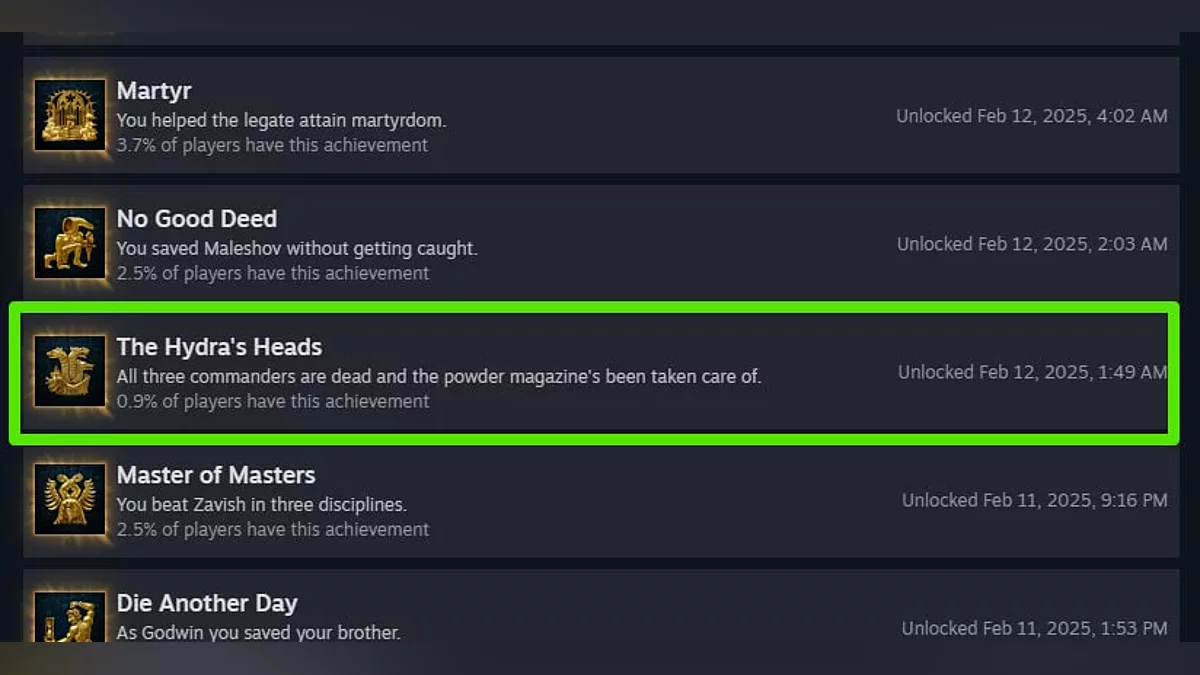Click the No Good Deed unlock time 2:03 AM
Viewport: 1200px width, 675px height.
tap(1032, 244)
